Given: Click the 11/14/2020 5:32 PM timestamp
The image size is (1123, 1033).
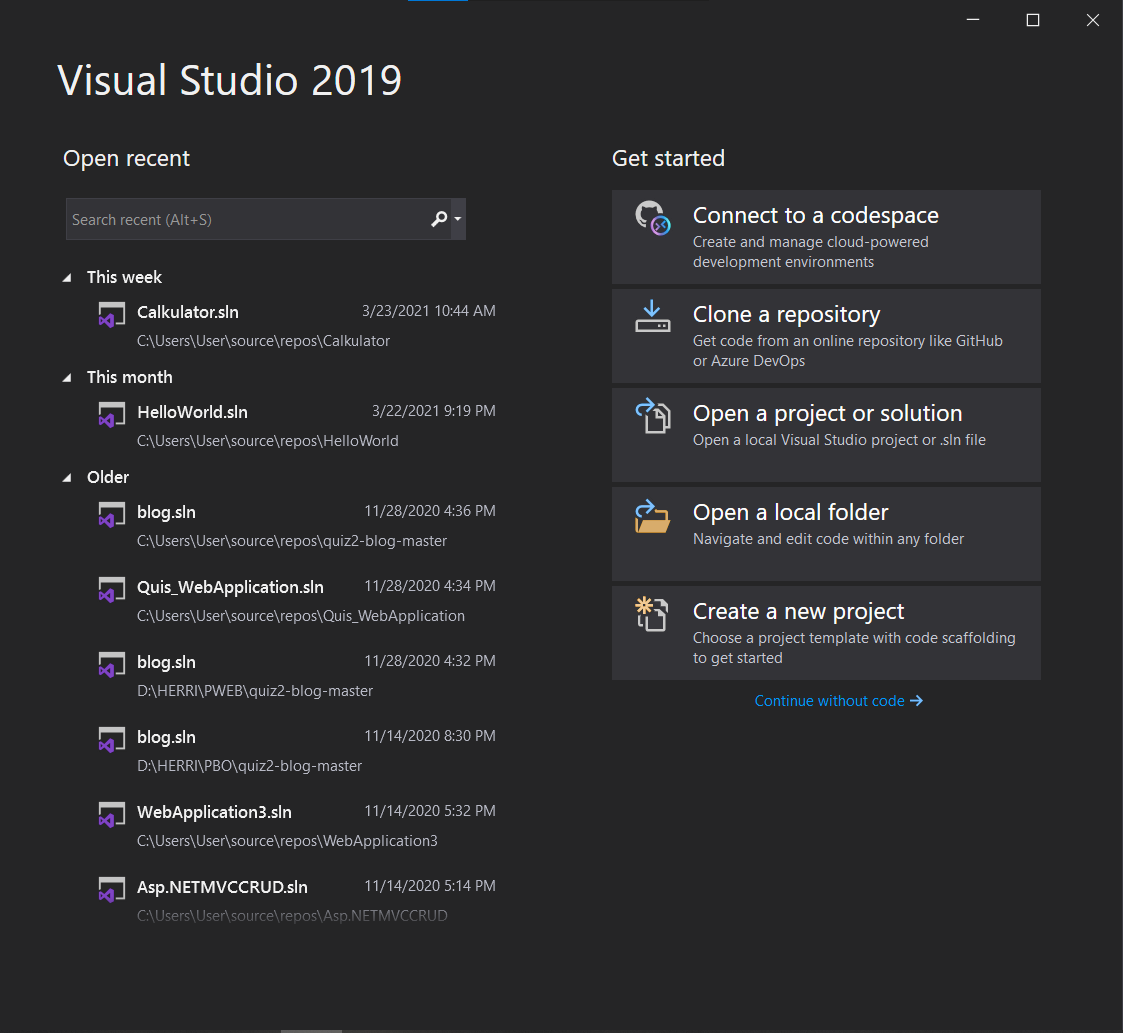Looking at the screenshot, I should [x=430, y=811].
